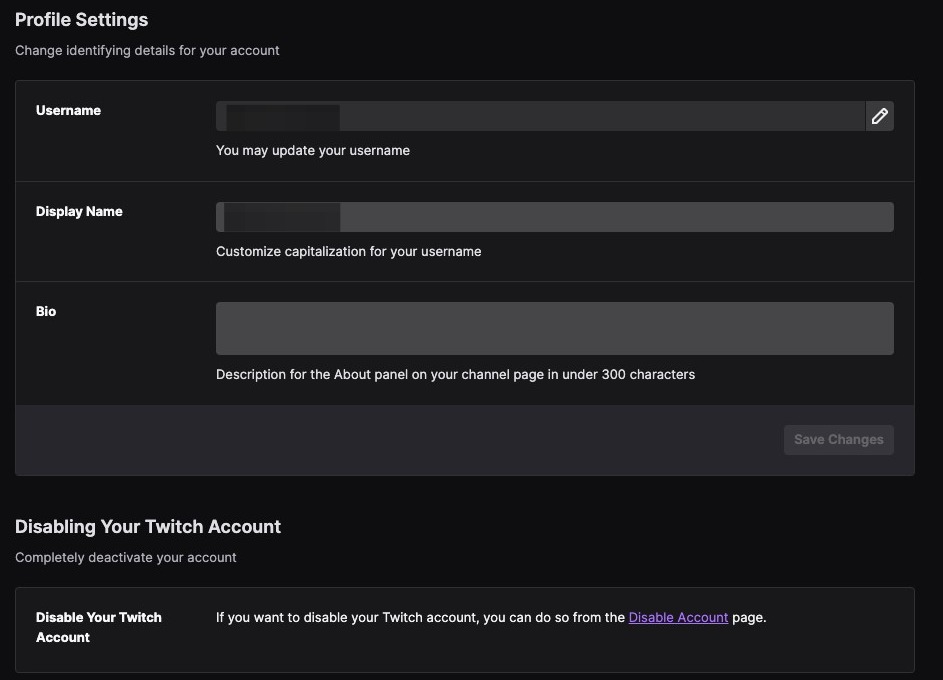This screenshot has width=943, height=680.
Task: Click the Display Name row label
Action: pyautogui.click(x=79, y=212)
